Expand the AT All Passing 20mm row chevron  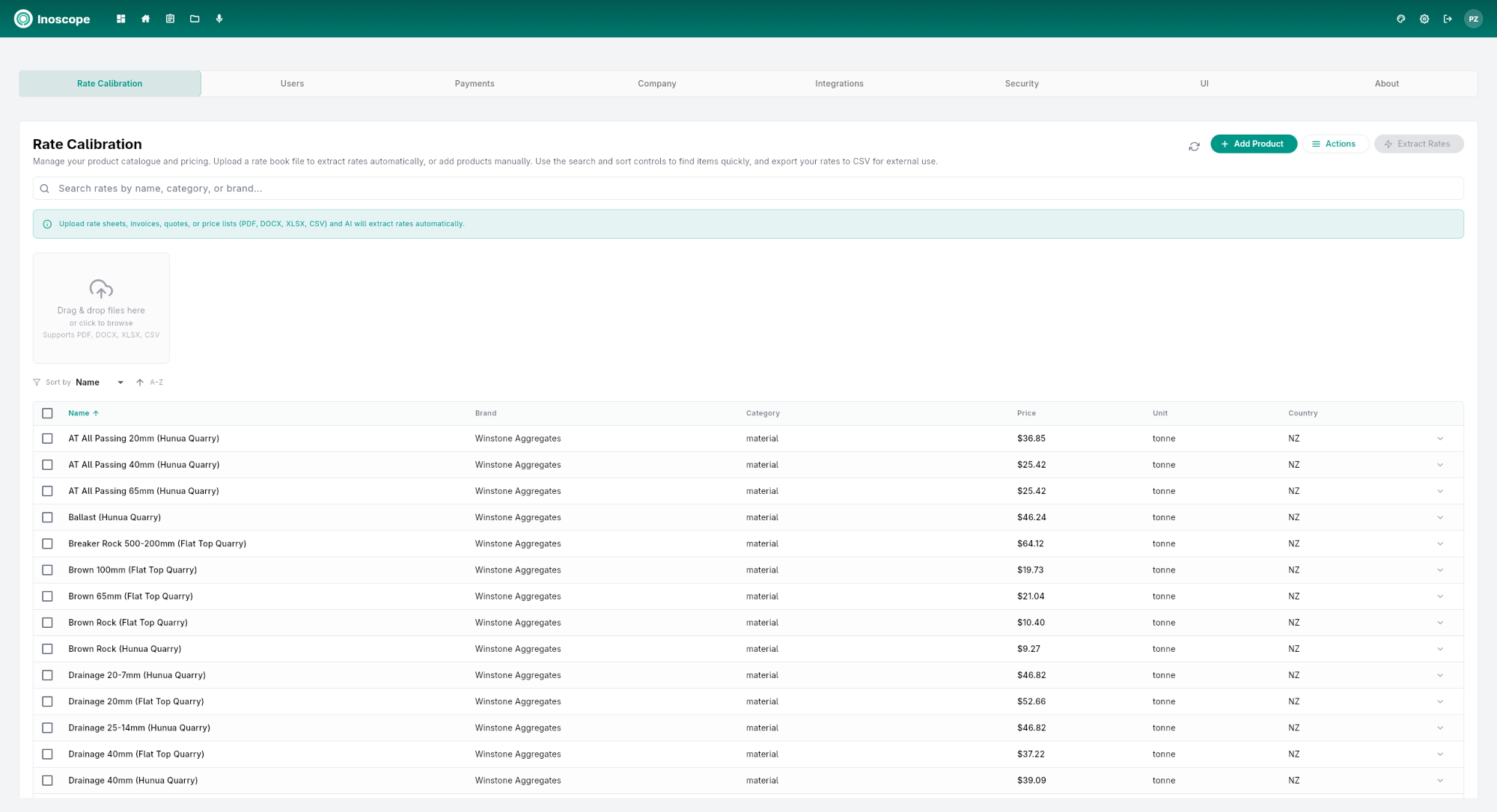(1440, 439)
